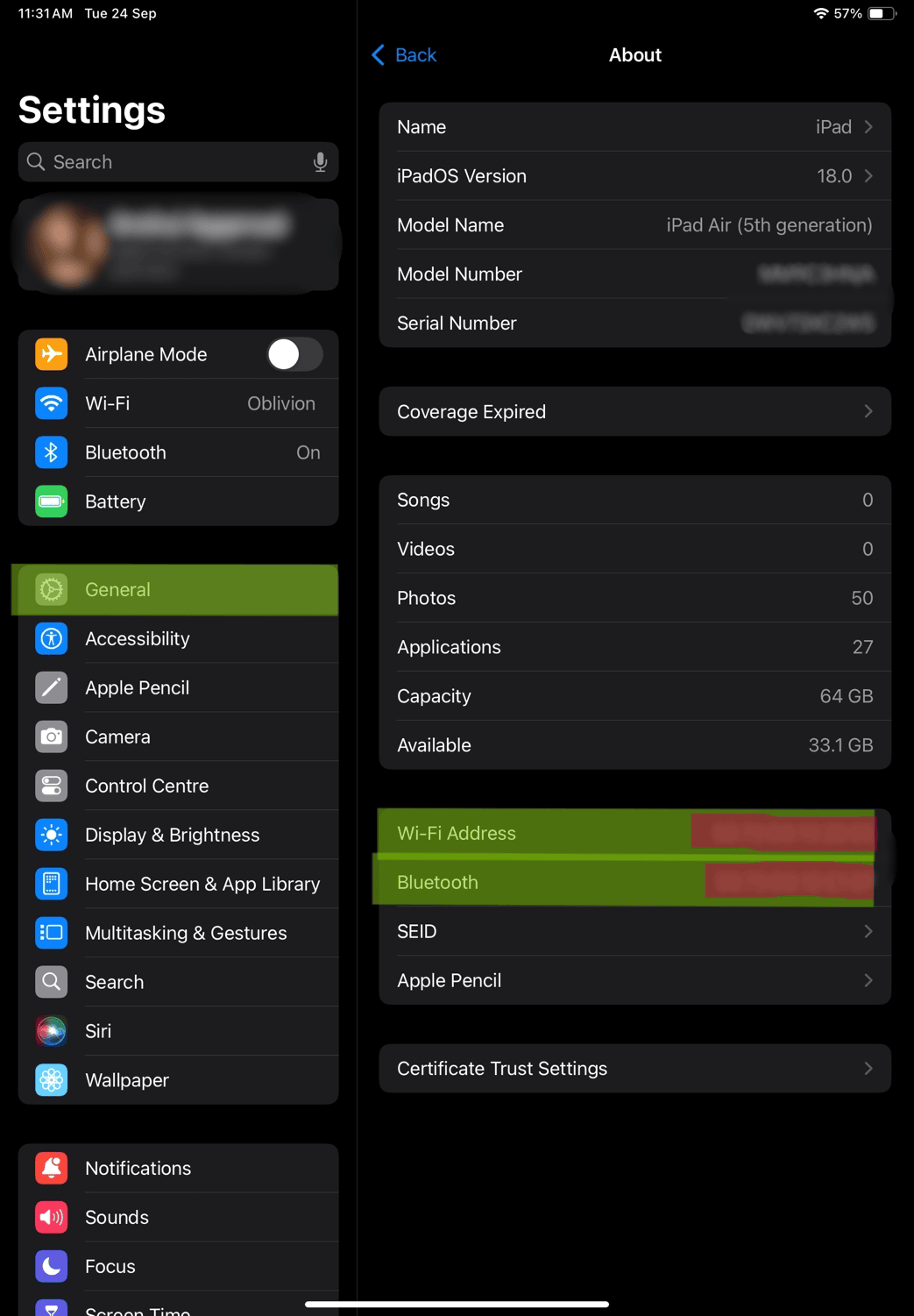The height and width of the screenshot is (1316, 914).
Task: Tap the Settings heading
Action: (x=92, y=110)
